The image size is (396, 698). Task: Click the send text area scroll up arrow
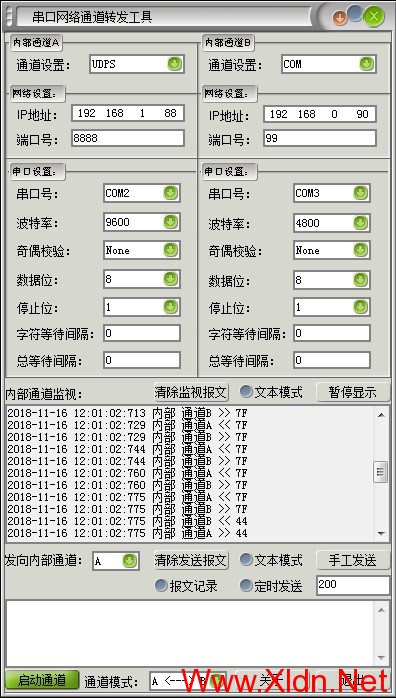coord(381,610)
